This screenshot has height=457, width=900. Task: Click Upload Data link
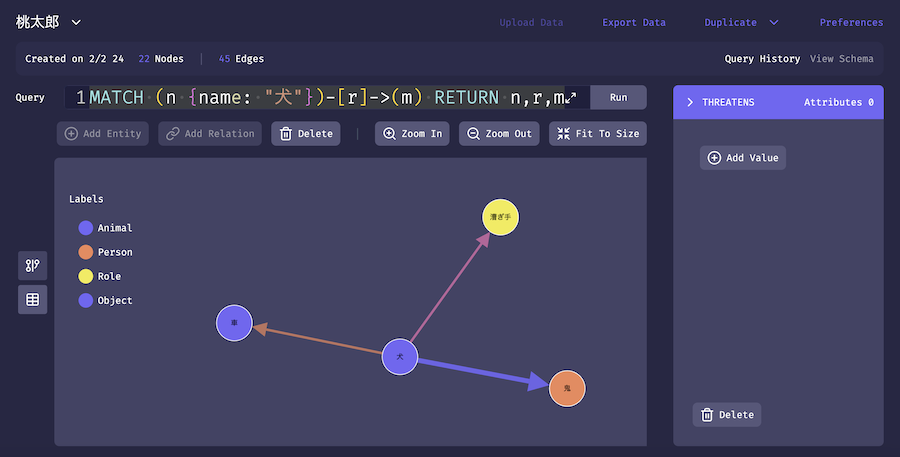point(531,22)
